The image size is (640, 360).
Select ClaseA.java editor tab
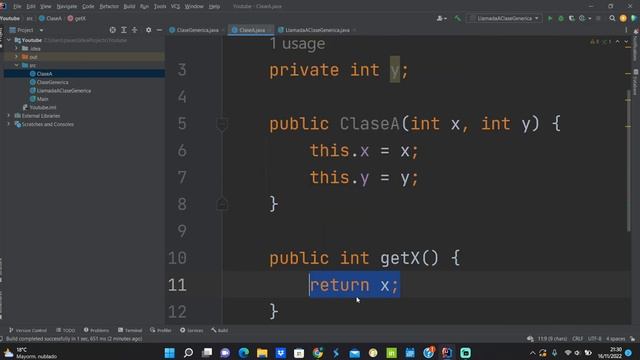pos(251,30)
